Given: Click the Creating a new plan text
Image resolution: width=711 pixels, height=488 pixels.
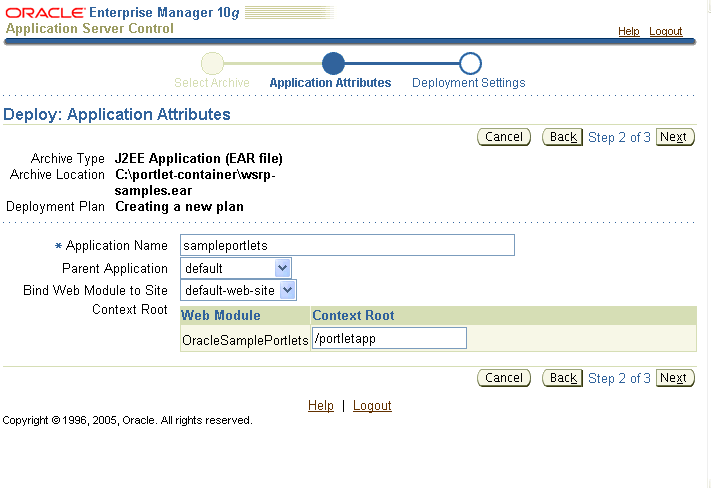Looking at the screenshot, I should click(x=179, y=207).
